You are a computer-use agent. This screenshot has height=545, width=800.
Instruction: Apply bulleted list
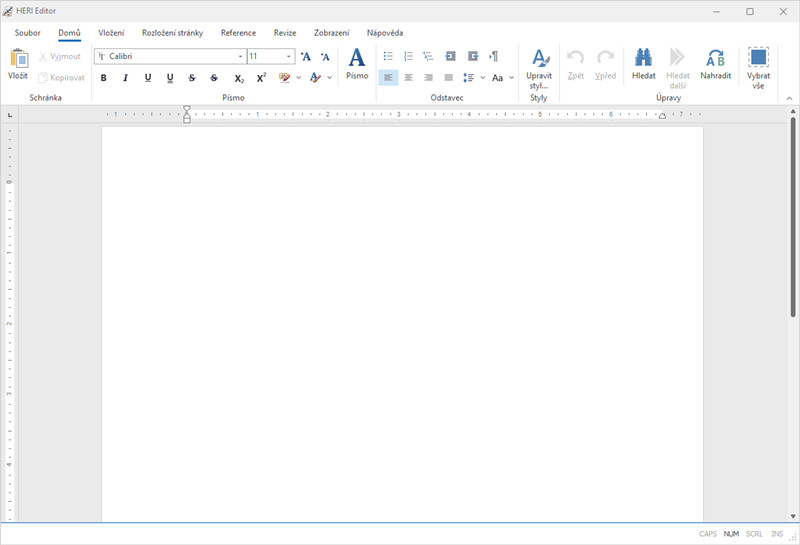388,56
